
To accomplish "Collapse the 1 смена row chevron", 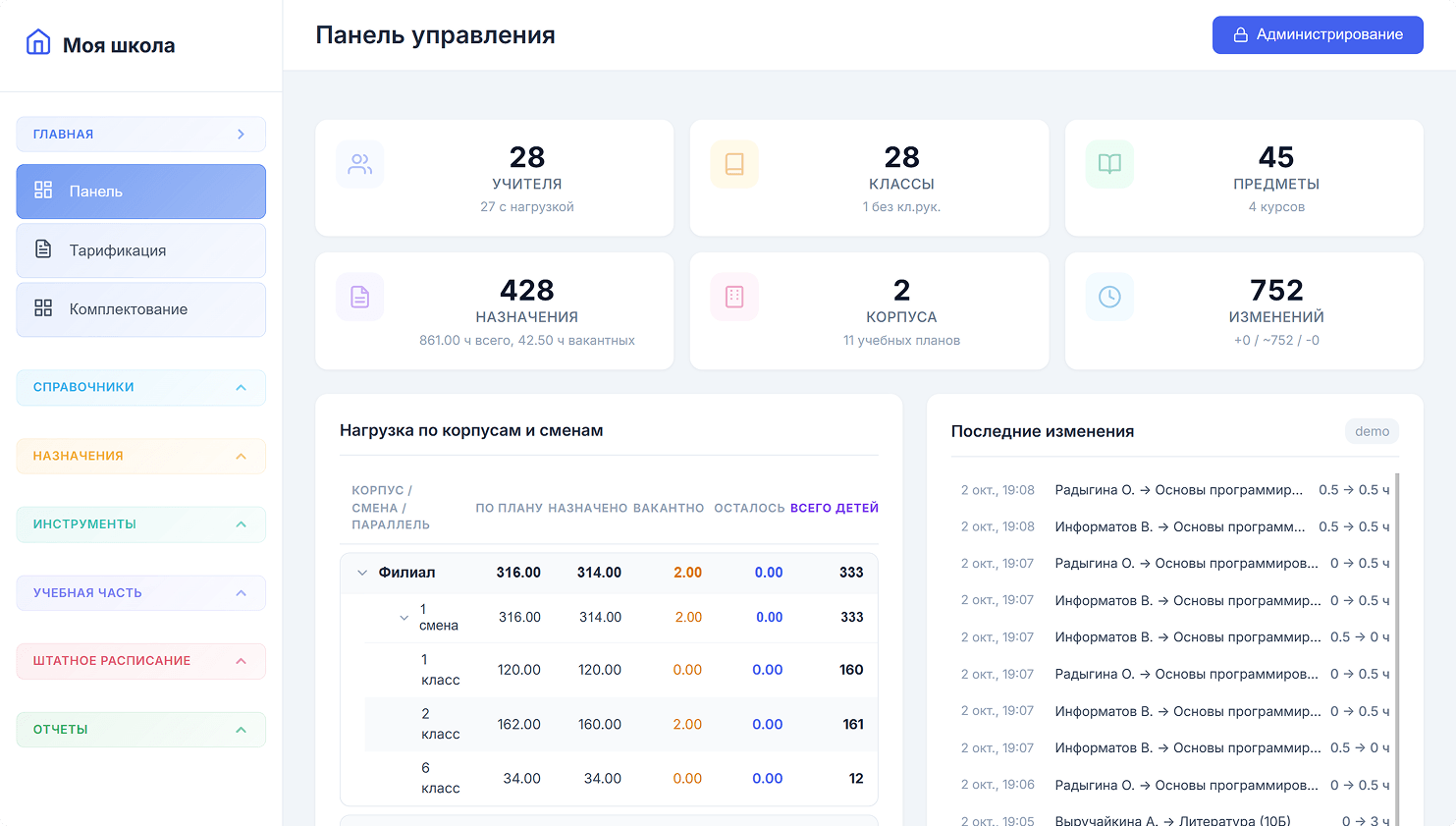I will coord(404,618).
